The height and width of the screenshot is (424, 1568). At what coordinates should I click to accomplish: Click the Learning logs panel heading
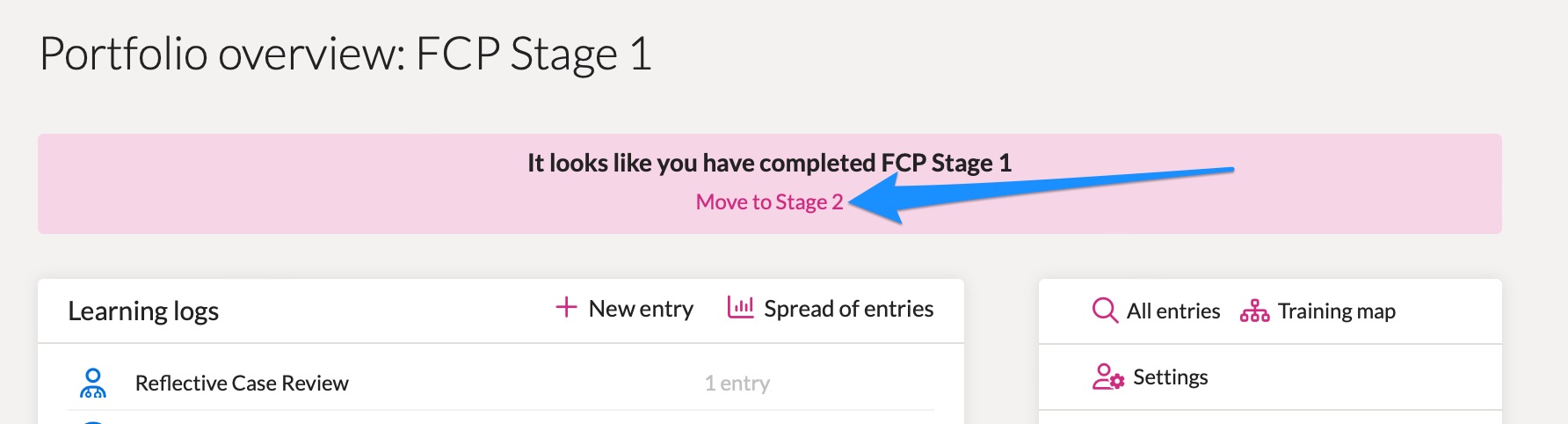coord(143,311)
